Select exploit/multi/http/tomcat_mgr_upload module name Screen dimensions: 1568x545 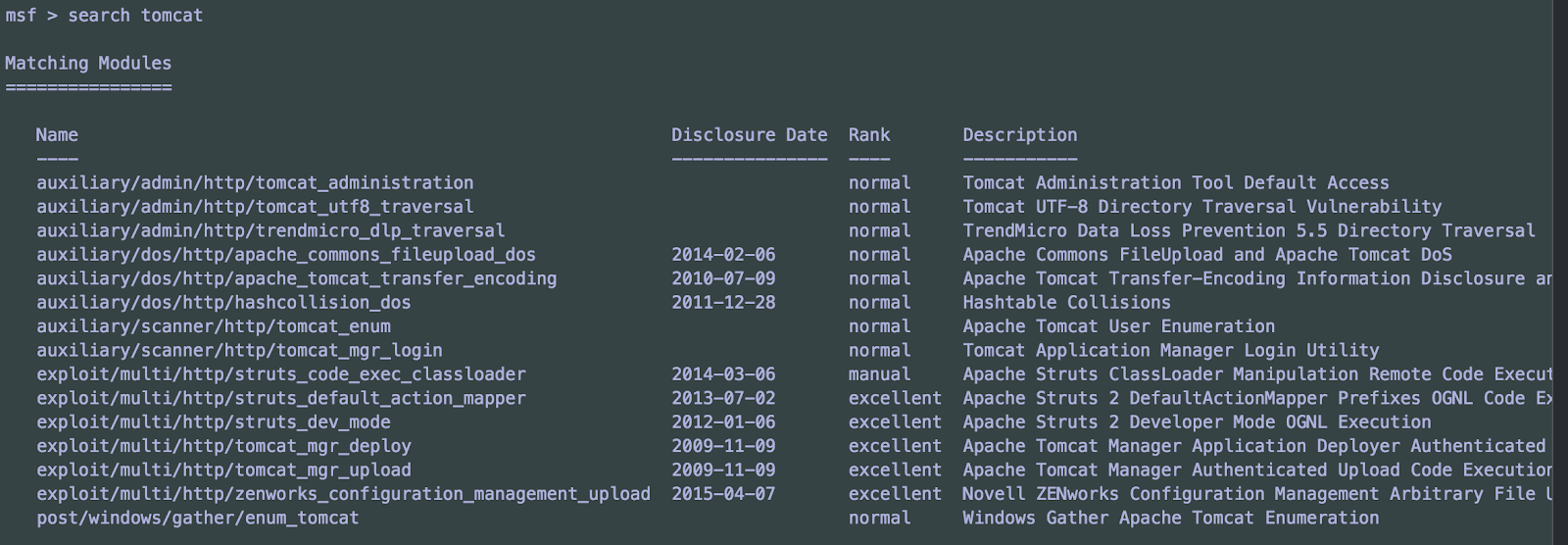click(x=223, y=471)
